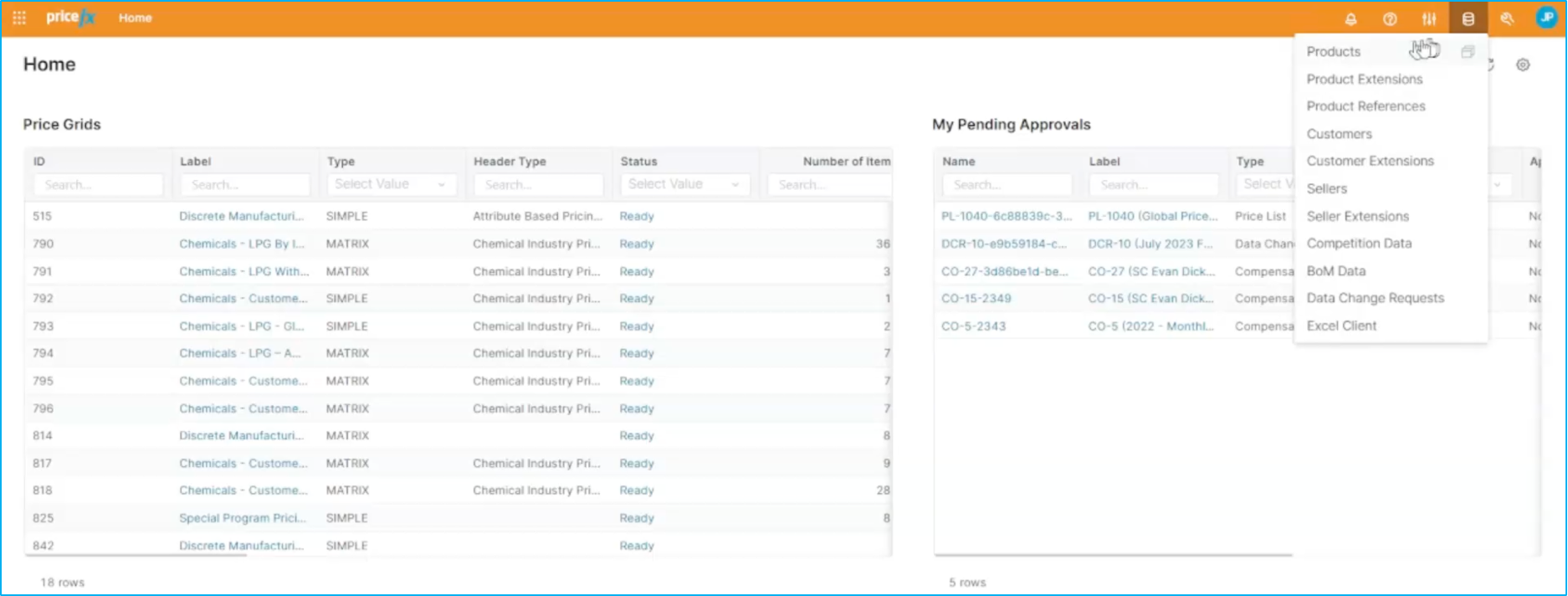Click the Home page settings gear
1568x596 pixels.
tap(1523, 64)
